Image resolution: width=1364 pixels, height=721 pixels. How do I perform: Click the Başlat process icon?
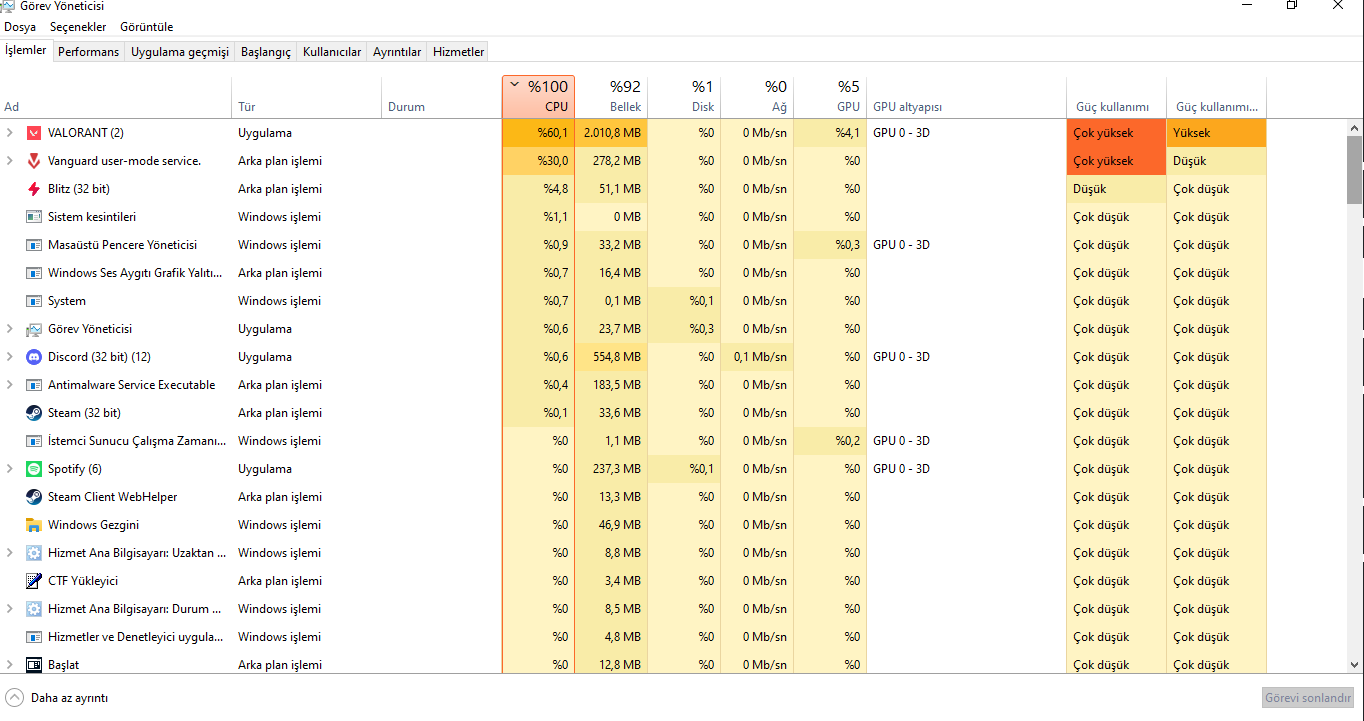pyautogui.click(x=34, y=665)
